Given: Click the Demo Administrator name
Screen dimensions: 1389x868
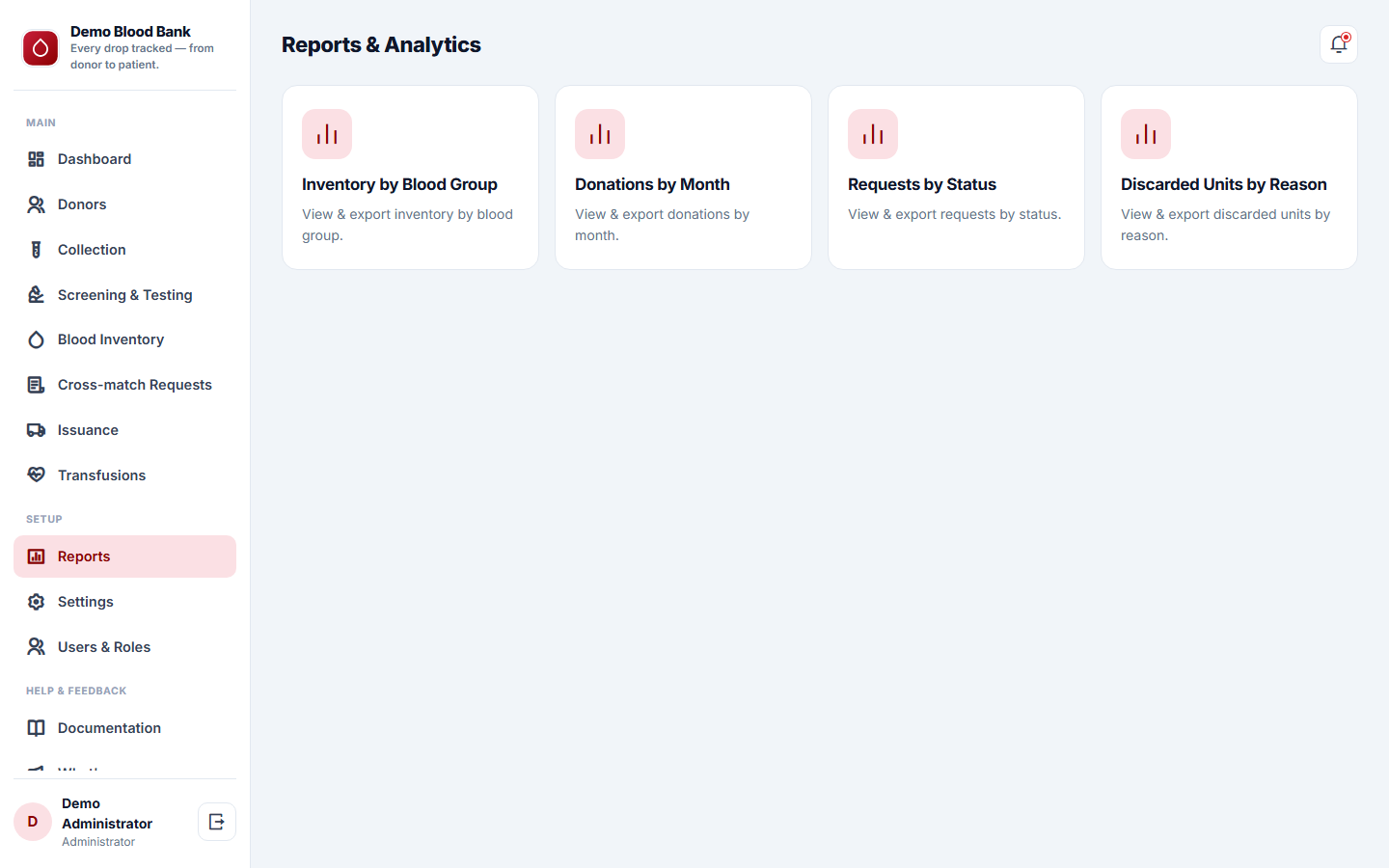Looking at the screenshot, I should [107, 813].
